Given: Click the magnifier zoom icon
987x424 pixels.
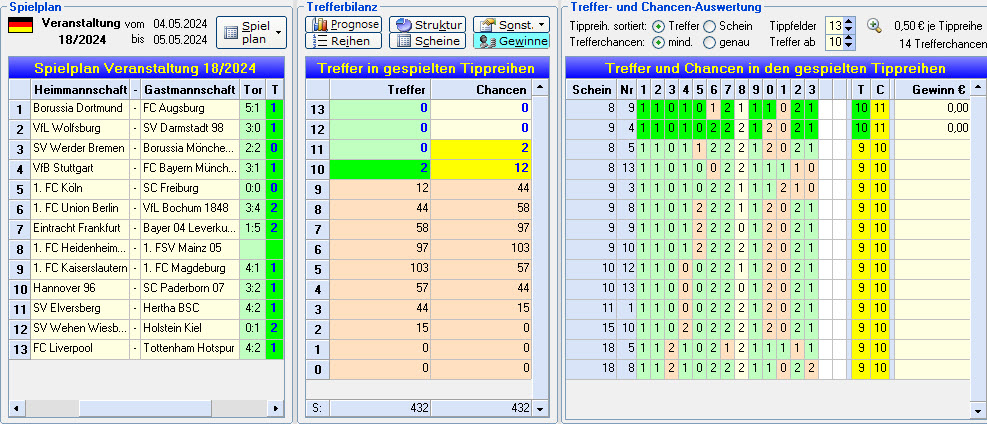Looking at the screenshot, I should point(874,26).
